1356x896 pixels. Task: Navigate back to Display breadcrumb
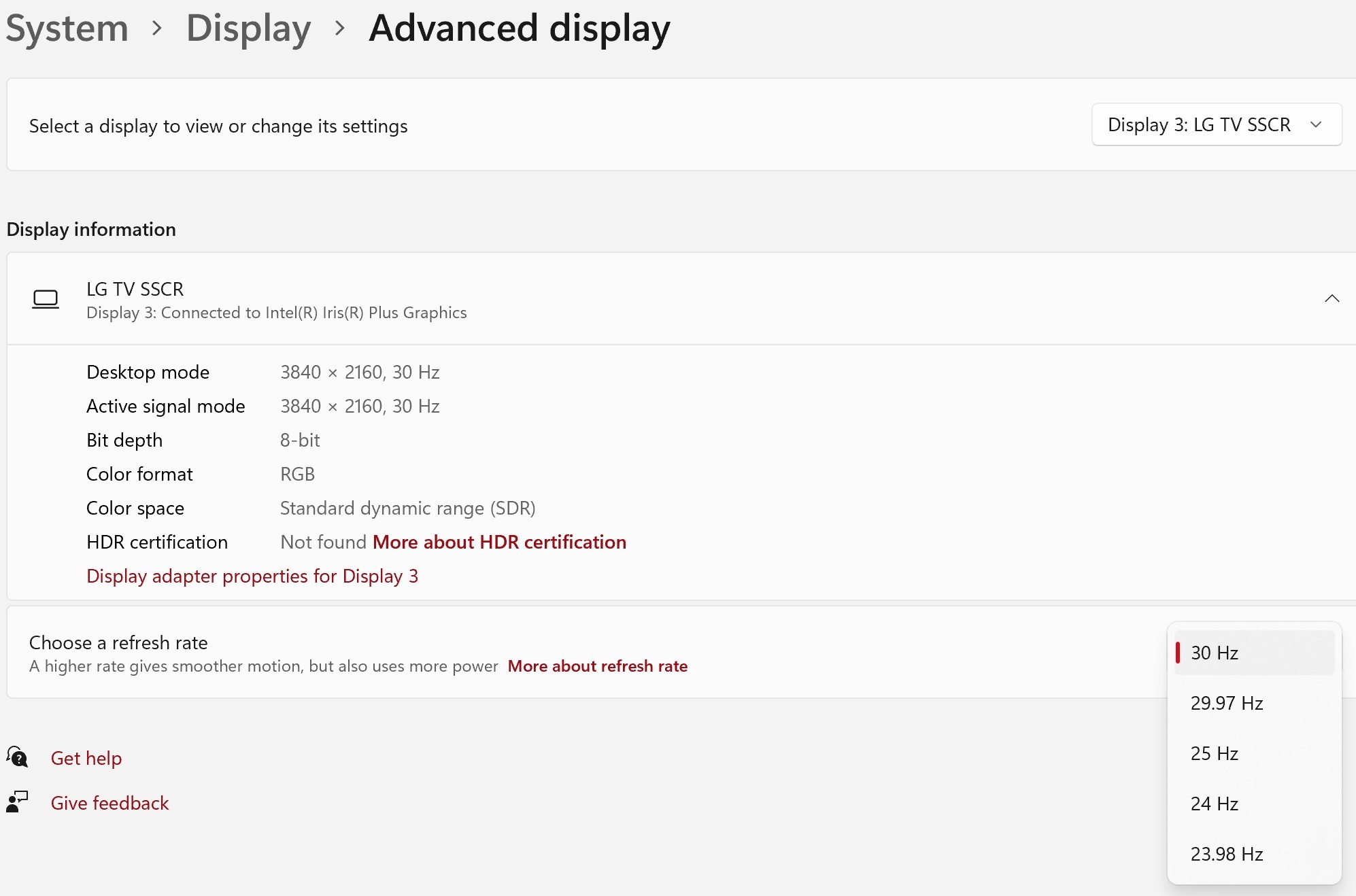[x=248, y=29]
